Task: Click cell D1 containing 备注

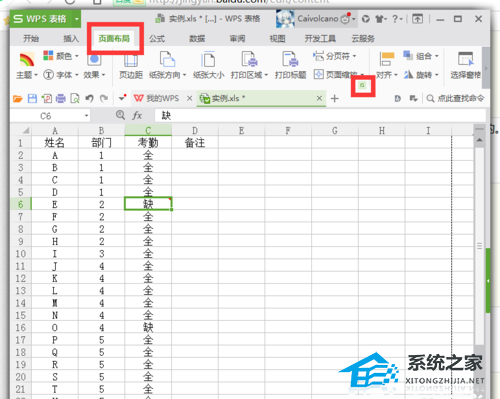Action: point(195,143)
